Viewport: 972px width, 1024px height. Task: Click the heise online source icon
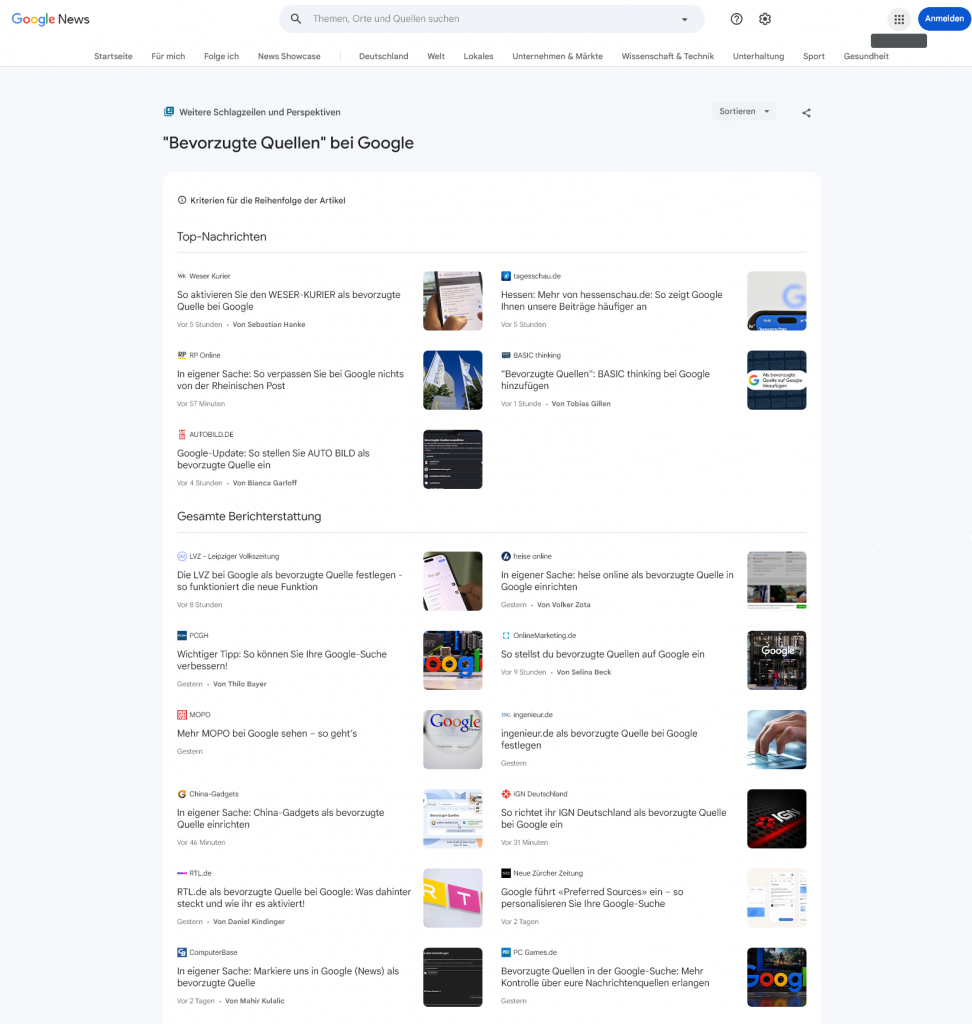(x=506, y=556)
